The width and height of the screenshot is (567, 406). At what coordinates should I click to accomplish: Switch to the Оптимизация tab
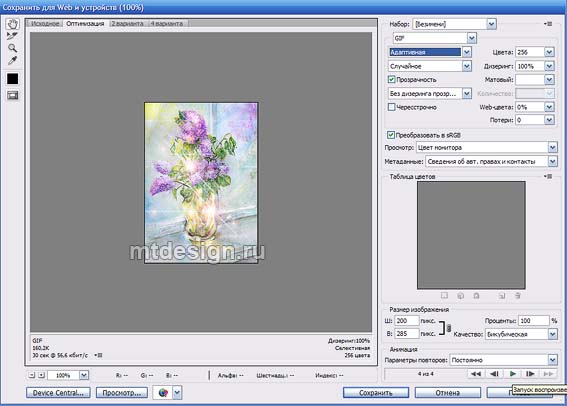pyautogui.click(x=85, y=23)
